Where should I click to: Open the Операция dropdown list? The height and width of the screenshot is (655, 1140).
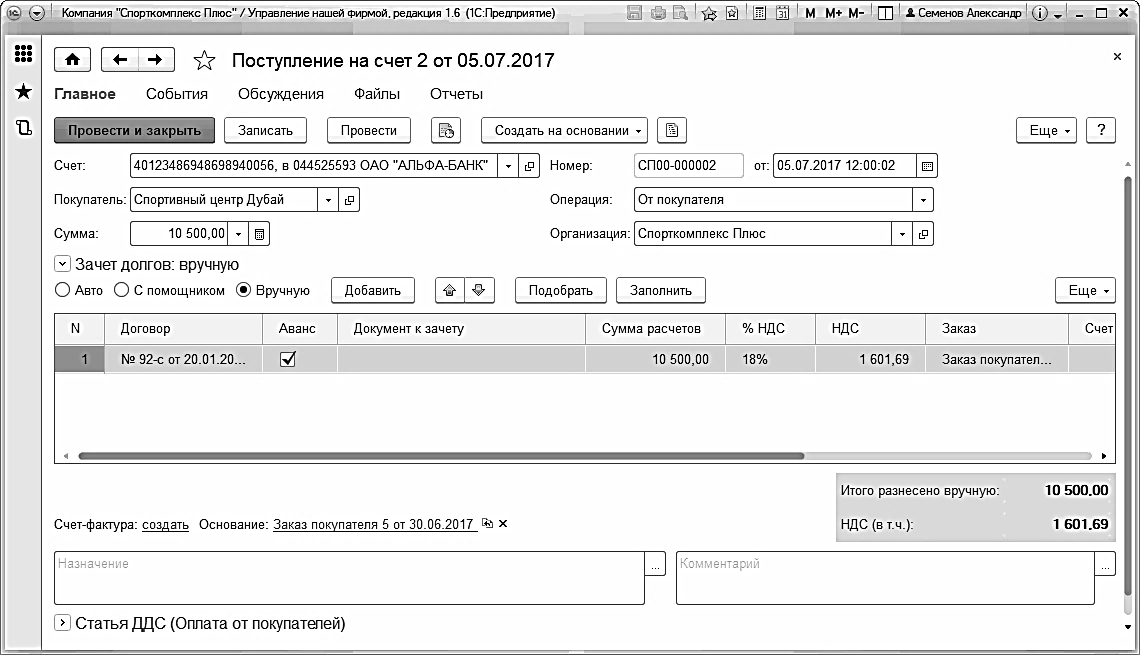point(923,200)
